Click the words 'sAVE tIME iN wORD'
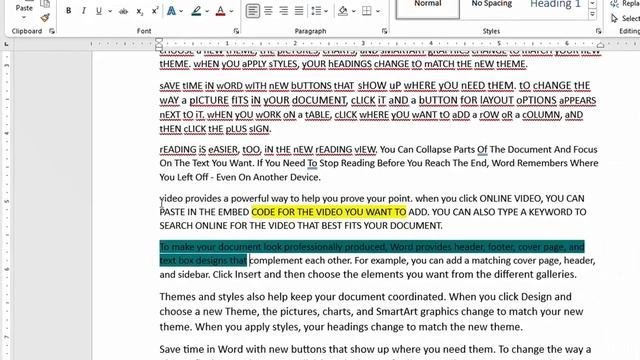 coord(200,86)
